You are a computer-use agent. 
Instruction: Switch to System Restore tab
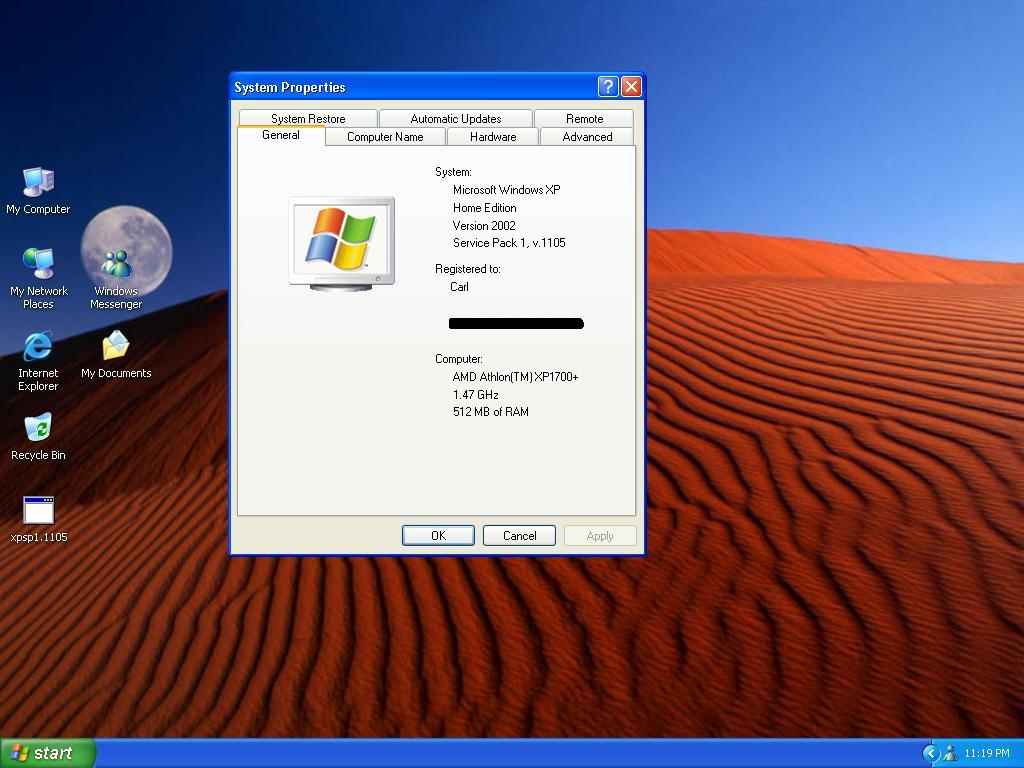point(308,118)
